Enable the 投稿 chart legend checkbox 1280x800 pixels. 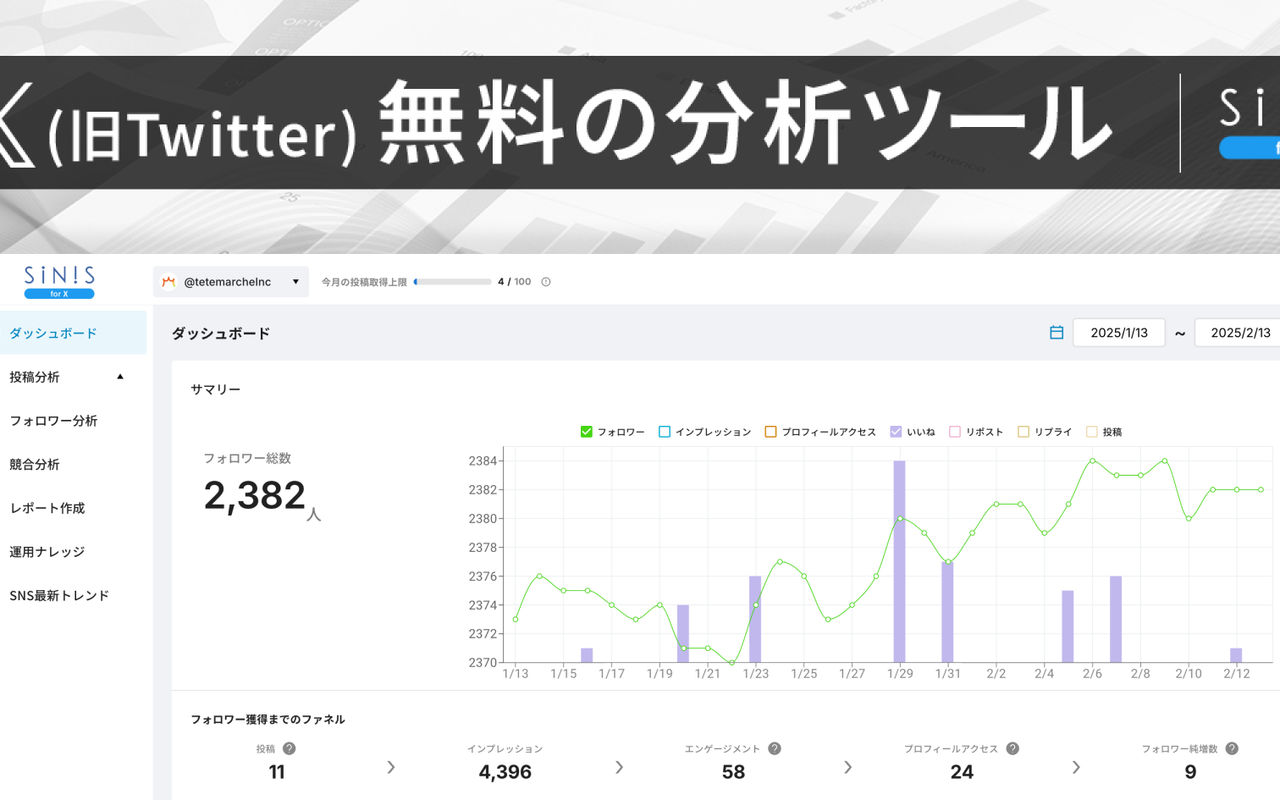pos(1092,432)
